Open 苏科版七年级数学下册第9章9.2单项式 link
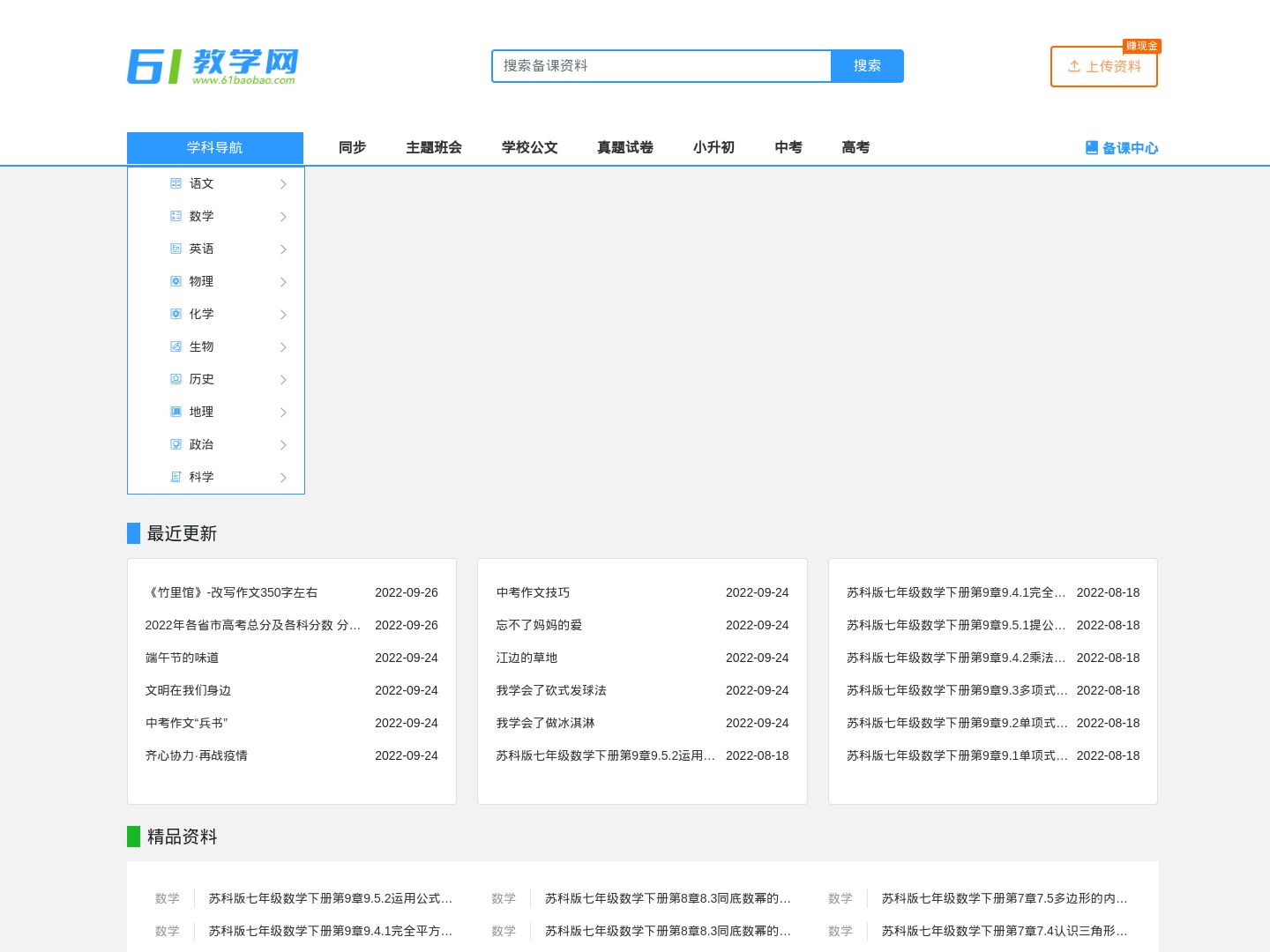1270x952 pixels. [x=957, y=723]
